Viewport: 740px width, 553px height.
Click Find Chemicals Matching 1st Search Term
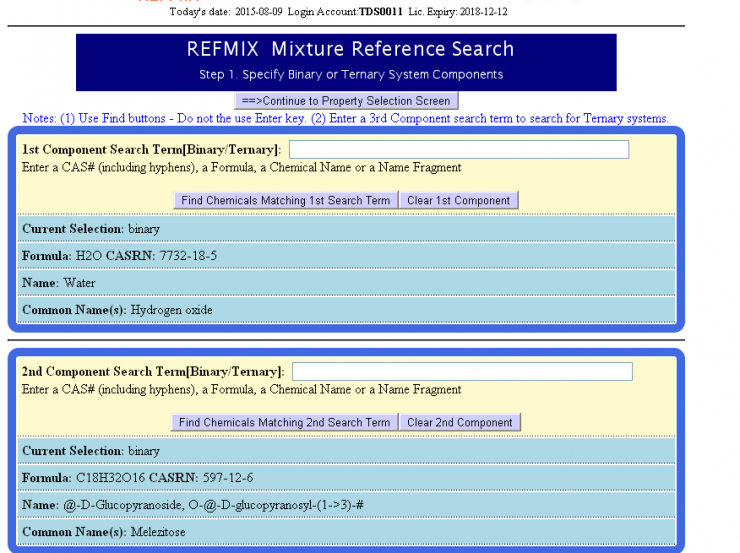[x=286, y=201]
